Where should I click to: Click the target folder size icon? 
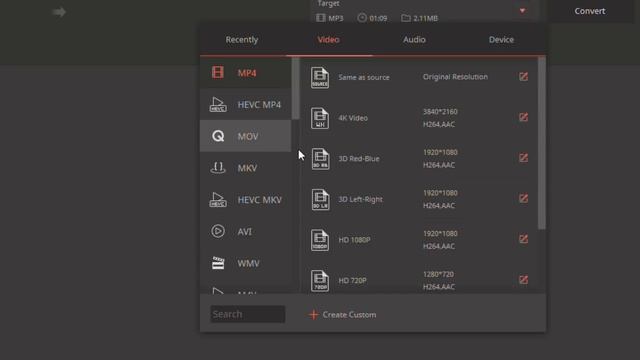(406, 18)
